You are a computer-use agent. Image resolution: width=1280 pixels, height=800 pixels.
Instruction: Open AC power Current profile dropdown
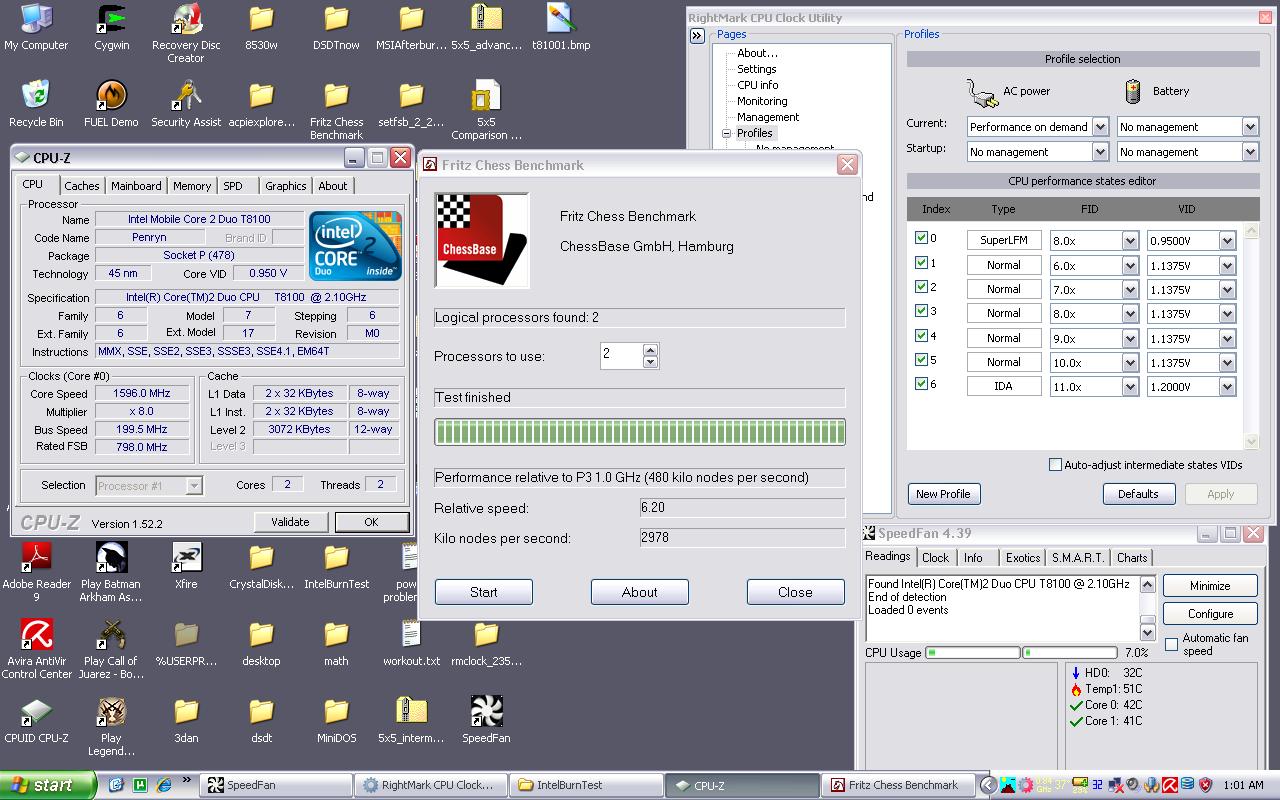(1100, 127)
